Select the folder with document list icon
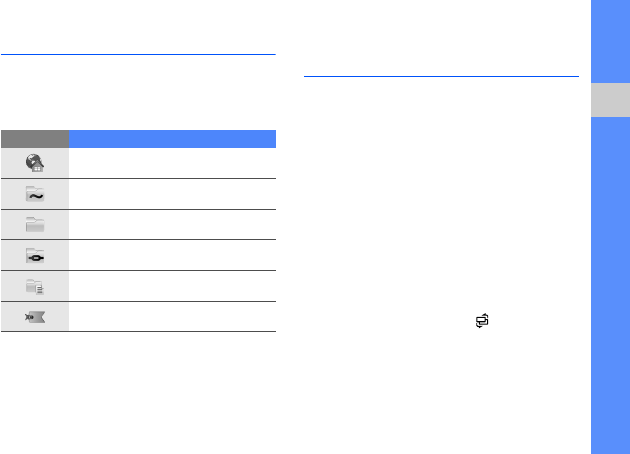630x454 pixels. [x=35, y=286]
